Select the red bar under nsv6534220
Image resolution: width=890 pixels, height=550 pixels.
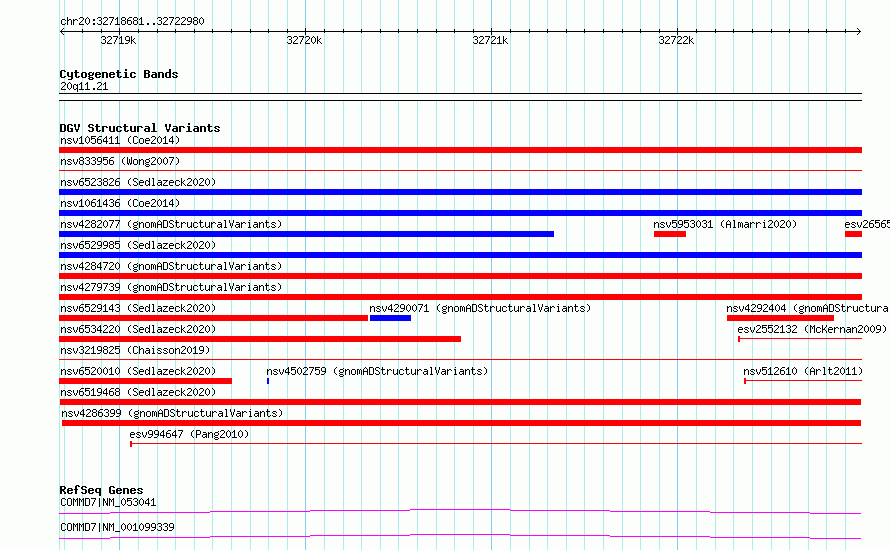(260, 339)
